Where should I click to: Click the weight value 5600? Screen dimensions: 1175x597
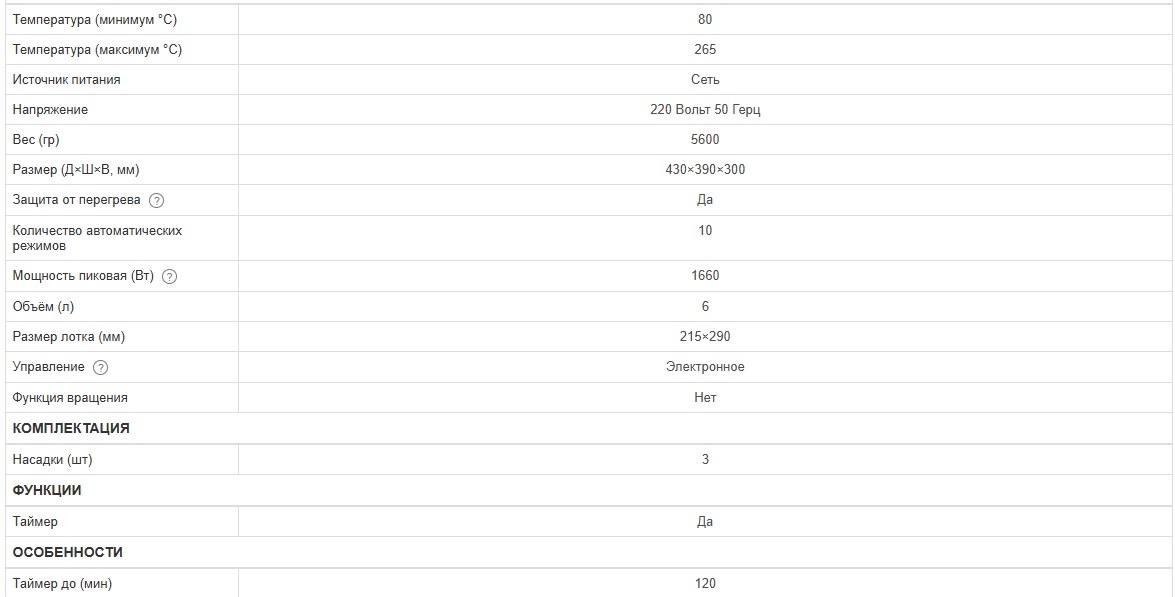705,139
